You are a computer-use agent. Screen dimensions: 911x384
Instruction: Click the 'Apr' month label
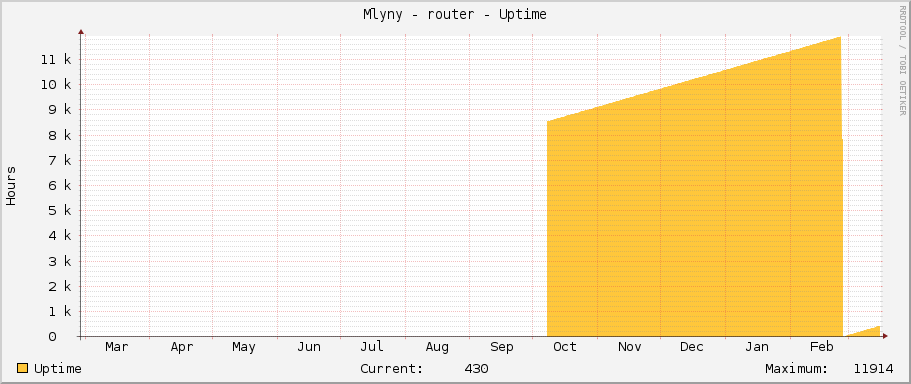click(182, 347)
